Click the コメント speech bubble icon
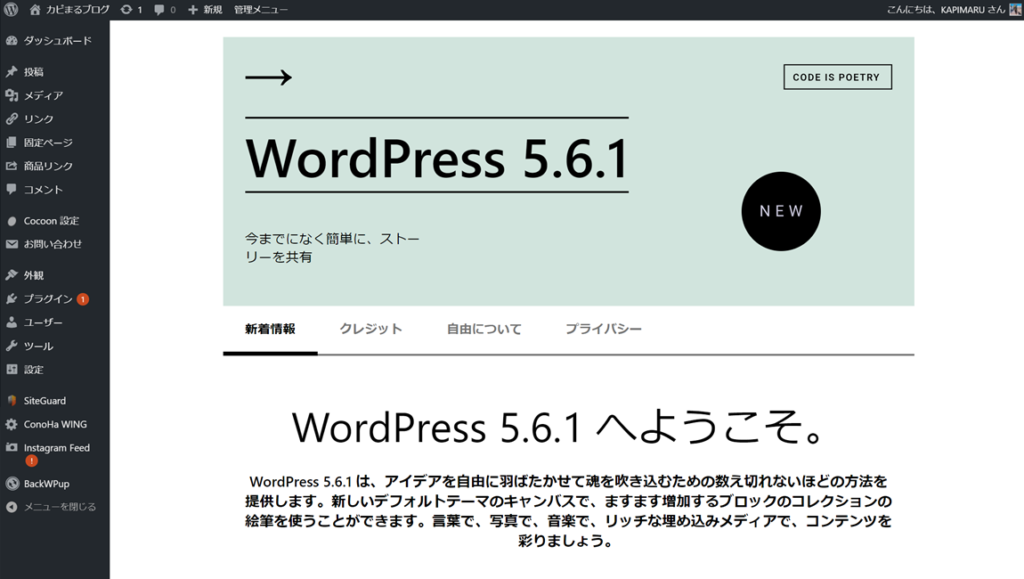 11,189
